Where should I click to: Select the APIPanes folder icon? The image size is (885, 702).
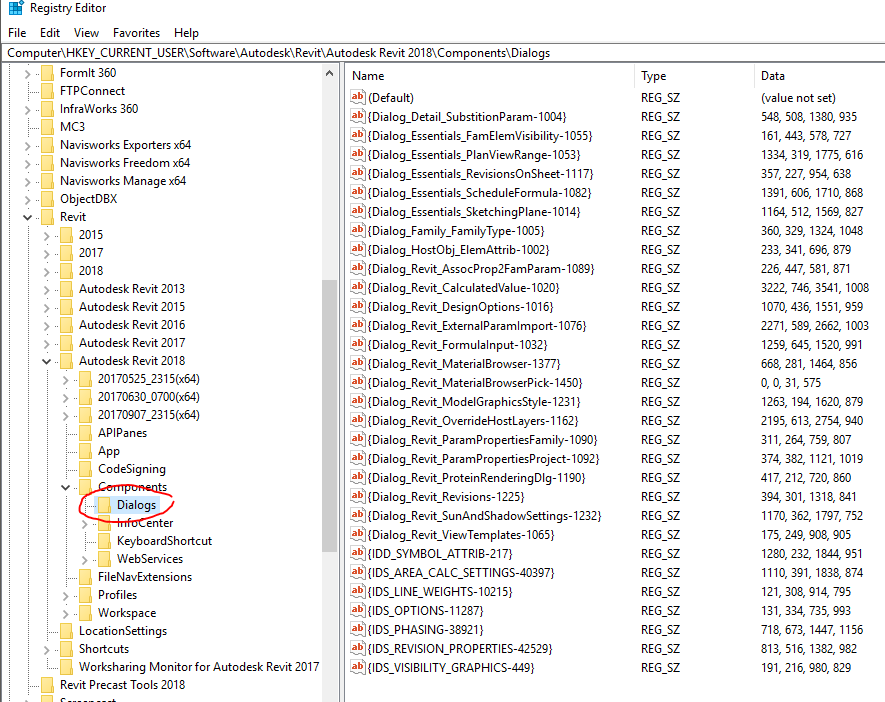86,433
